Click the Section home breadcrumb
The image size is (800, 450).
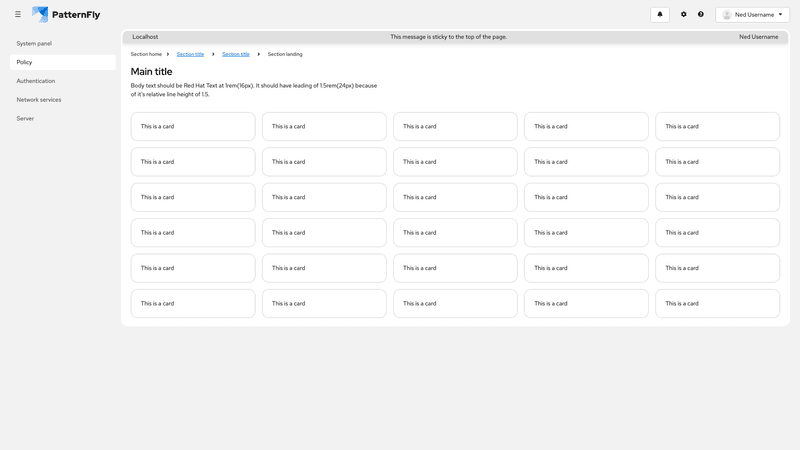tap(146, 54)
